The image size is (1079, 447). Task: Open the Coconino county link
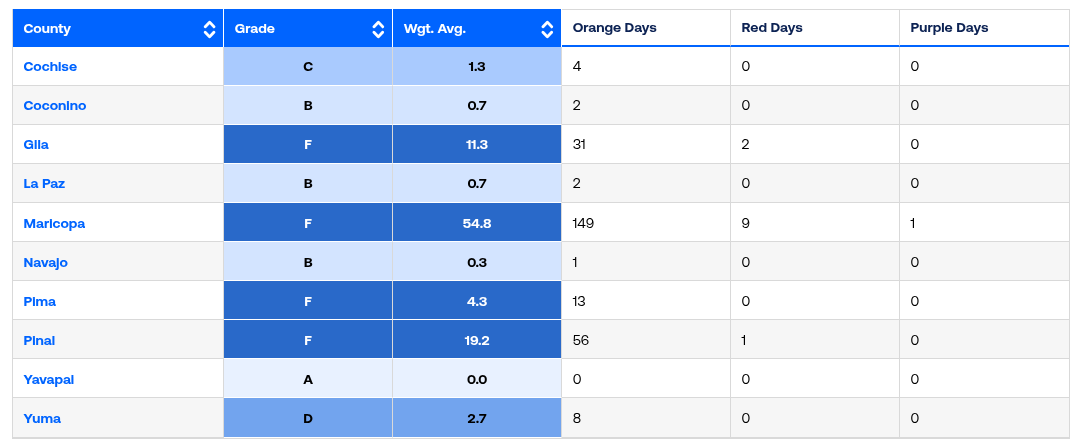tap(55, 106)
